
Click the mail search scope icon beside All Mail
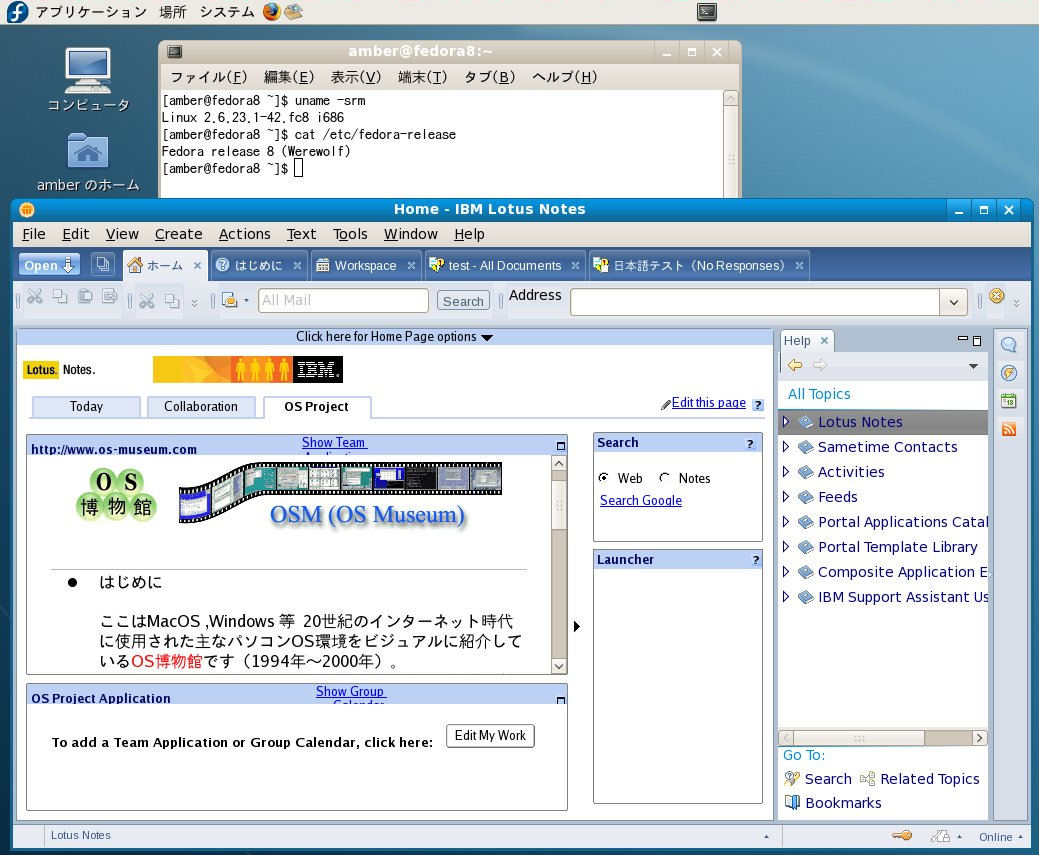point(229,300)
